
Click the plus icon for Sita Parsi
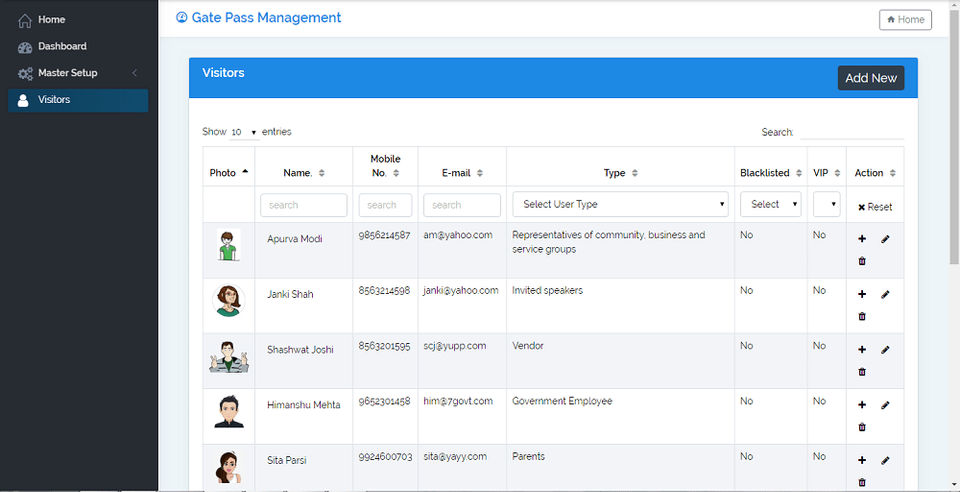pyautogui.click(x=862, y=460)
